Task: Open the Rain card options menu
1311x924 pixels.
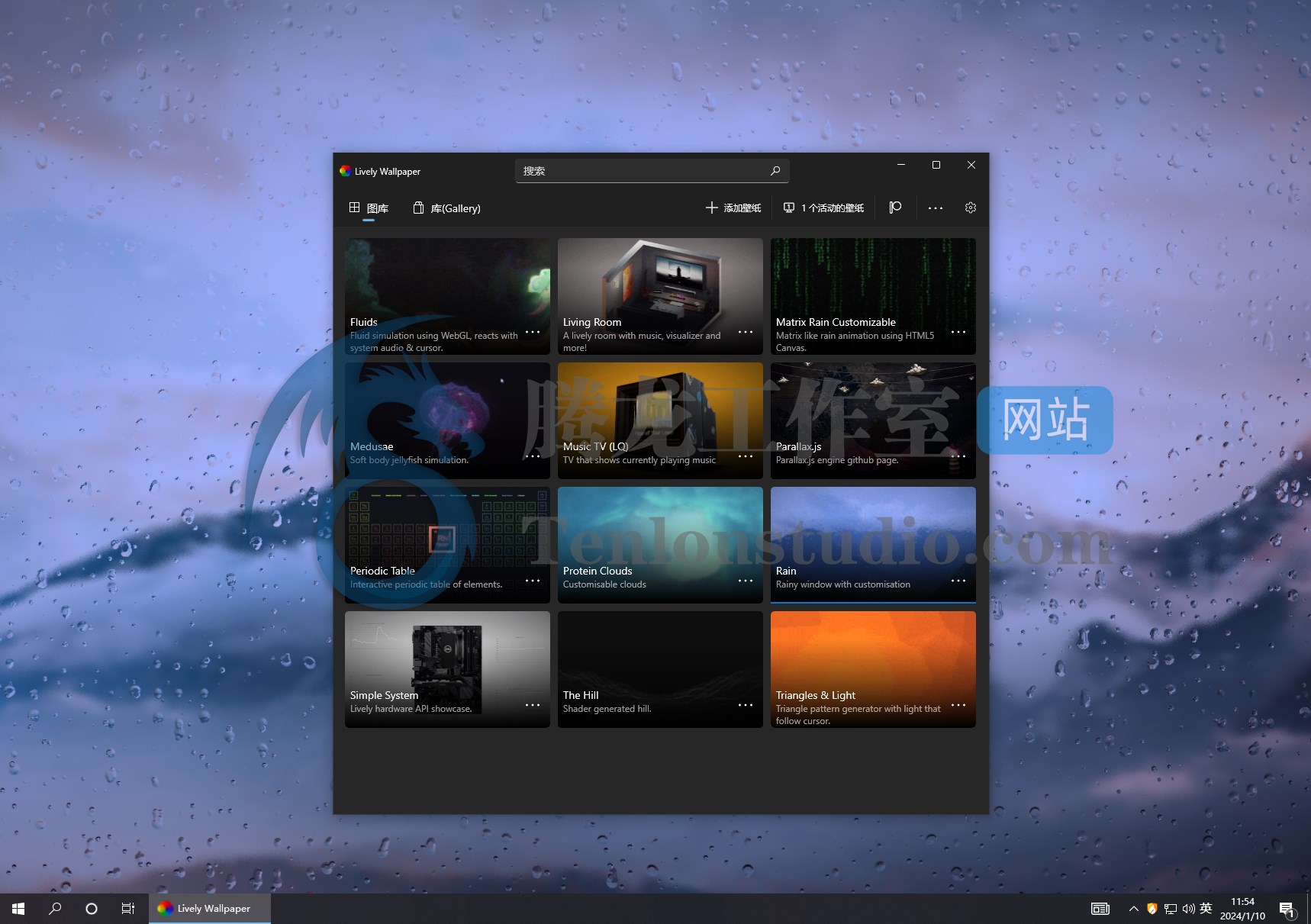Action: (x=958, y=581)
